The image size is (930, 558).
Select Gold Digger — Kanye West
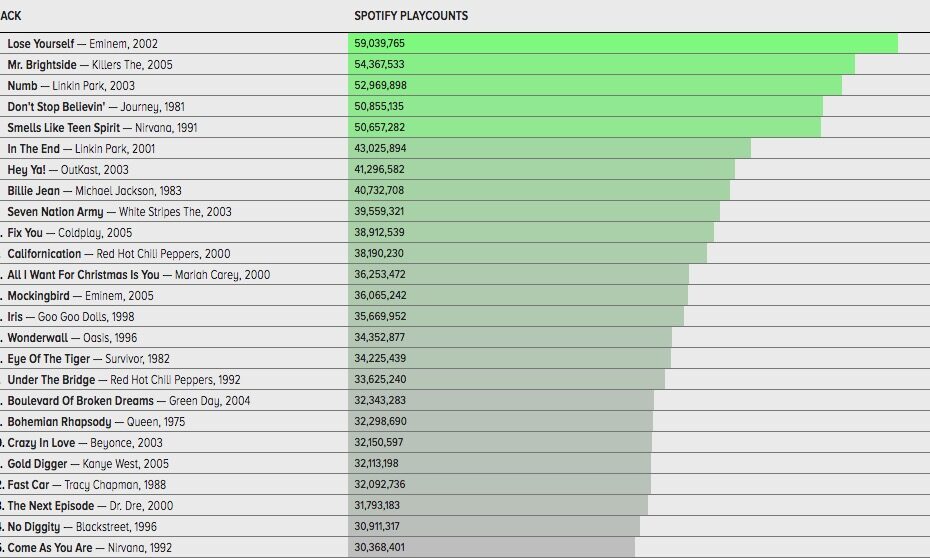click(88, 464)
